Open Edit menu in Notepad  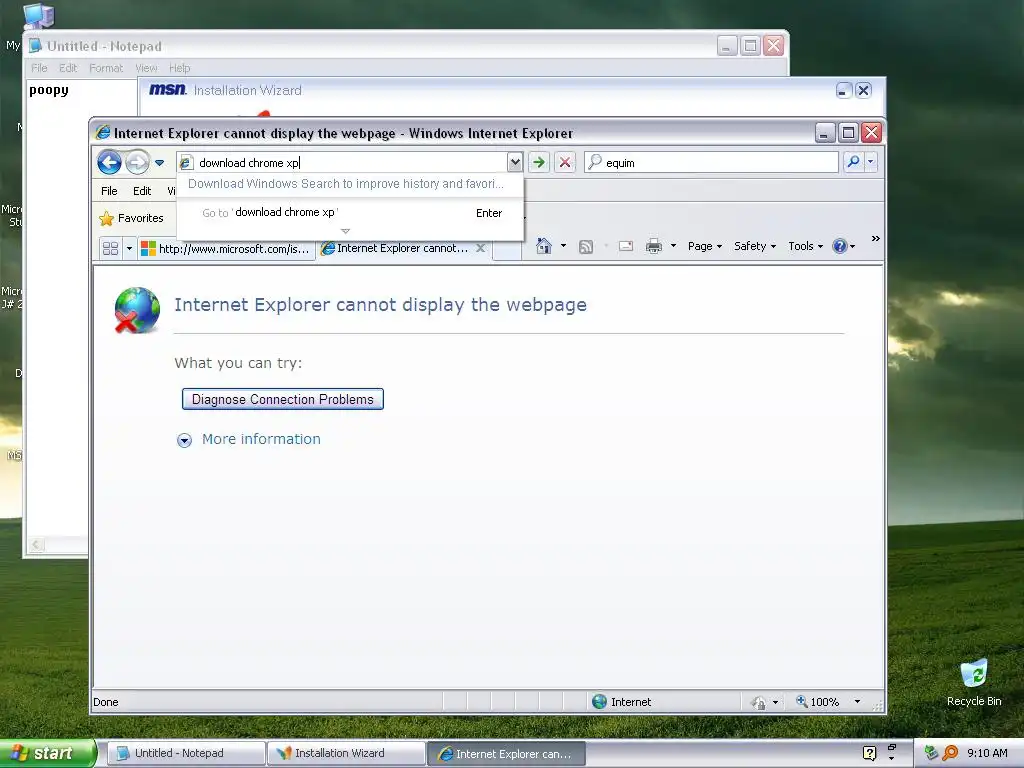pos(68,68)
